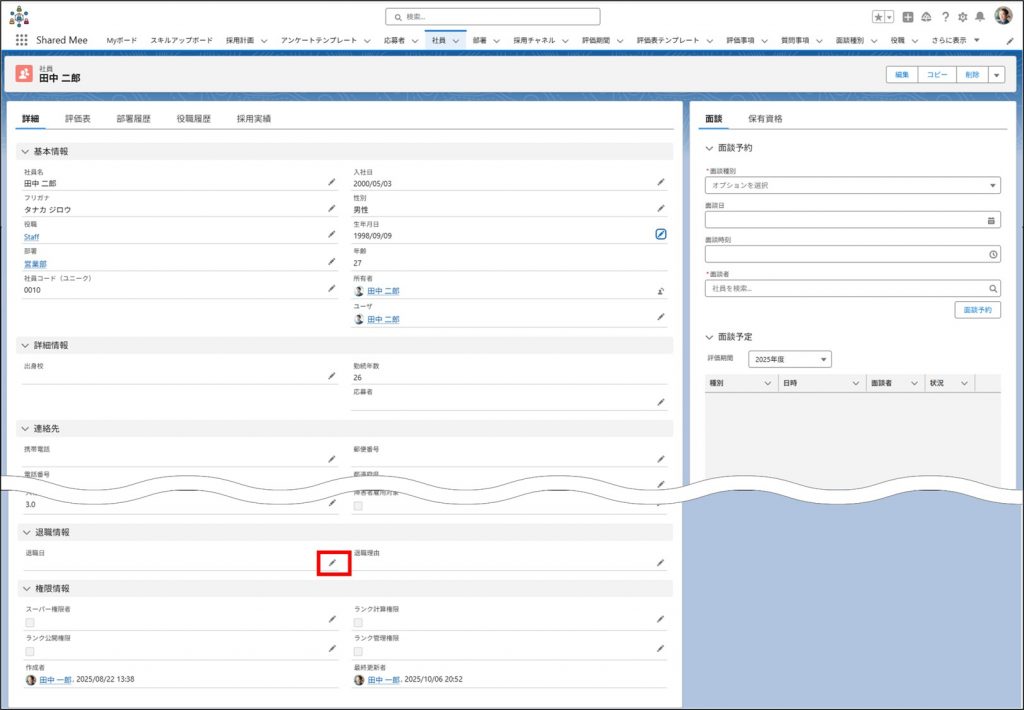Switch to the 保有資格 tab

(x=765, y=118)
